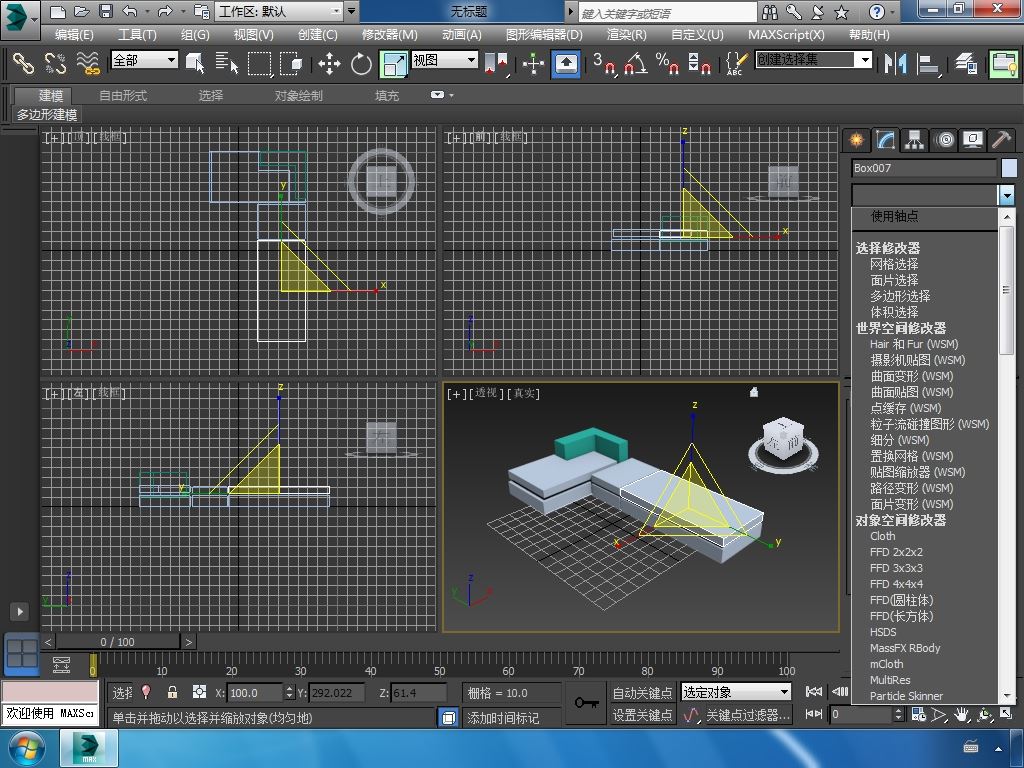Image resolution: width=1024 pixels, height=768 pixels.
Task: Open the 全部 selection filter dropdown
Action: tap(144, 59)
